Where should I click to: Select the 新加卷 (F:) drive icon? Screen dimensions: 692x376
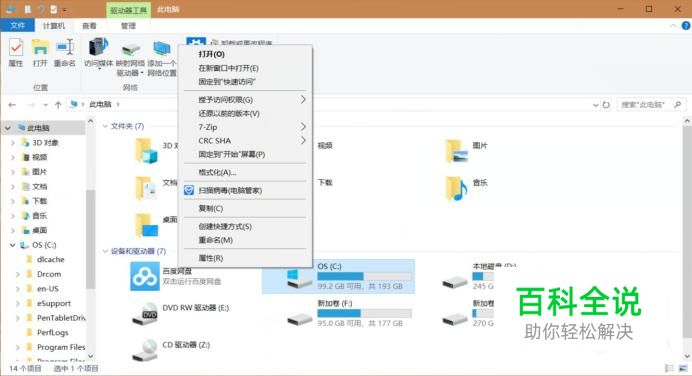point(300,319)
